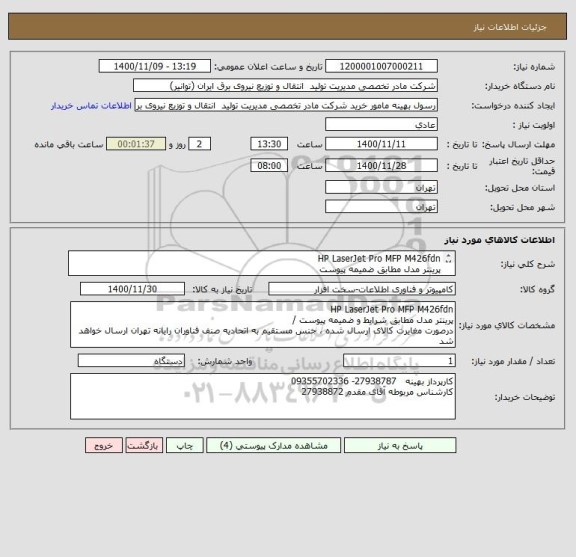The width and height of the screenshot is (576, 557).
Task: Click the شماره نیاز label
Action: click(534, 67)
